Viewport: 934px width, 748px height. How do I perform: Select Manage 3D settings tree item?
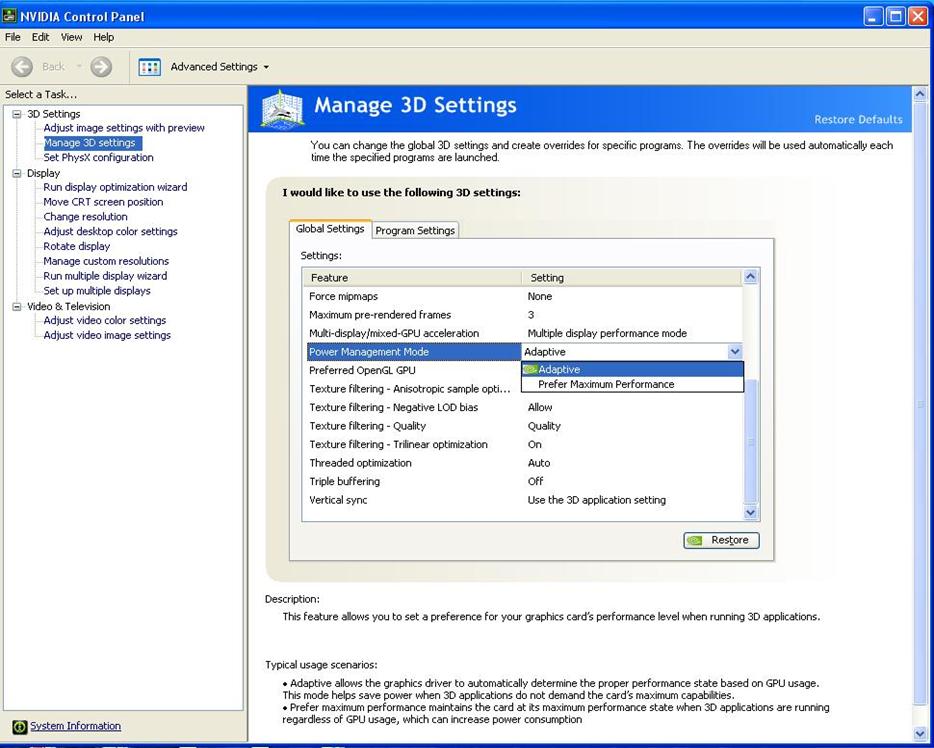click(92, 143)
